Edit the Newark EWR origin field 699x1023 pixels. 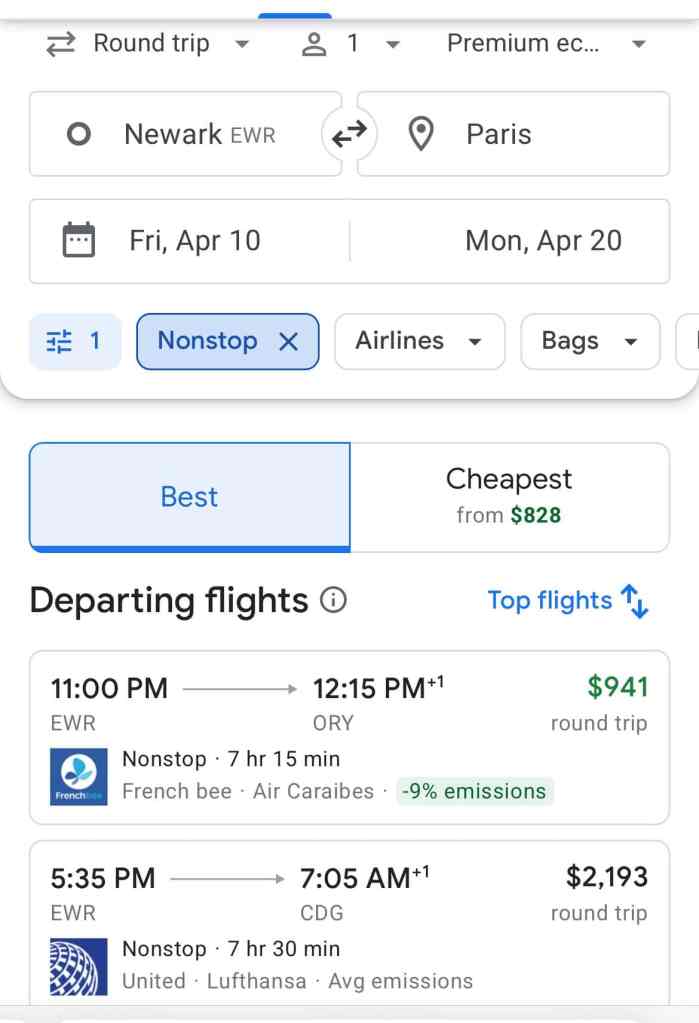coord(200,134)
